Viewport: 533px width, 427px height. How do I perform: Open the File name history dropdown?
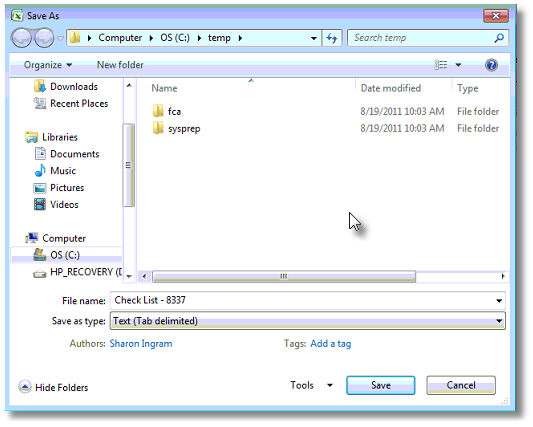point(499,301)
